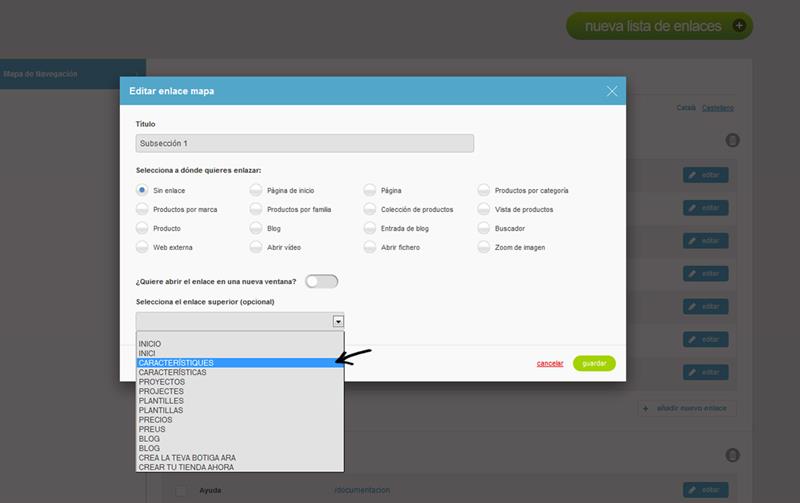This screenshot has width=800, height=503.
Task: Click the enlace superior dropdown arrow
Action: [x=338, y=321]
